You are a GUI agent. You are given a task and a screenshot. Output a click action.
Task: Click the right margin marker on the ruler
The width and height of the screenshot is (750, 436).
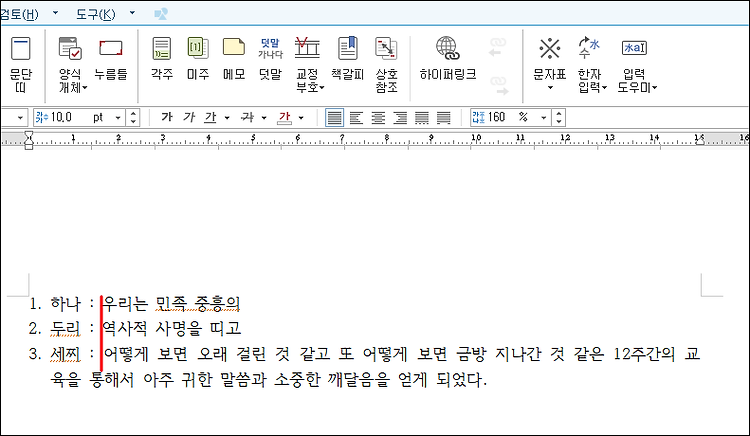[x=700, y=140]
